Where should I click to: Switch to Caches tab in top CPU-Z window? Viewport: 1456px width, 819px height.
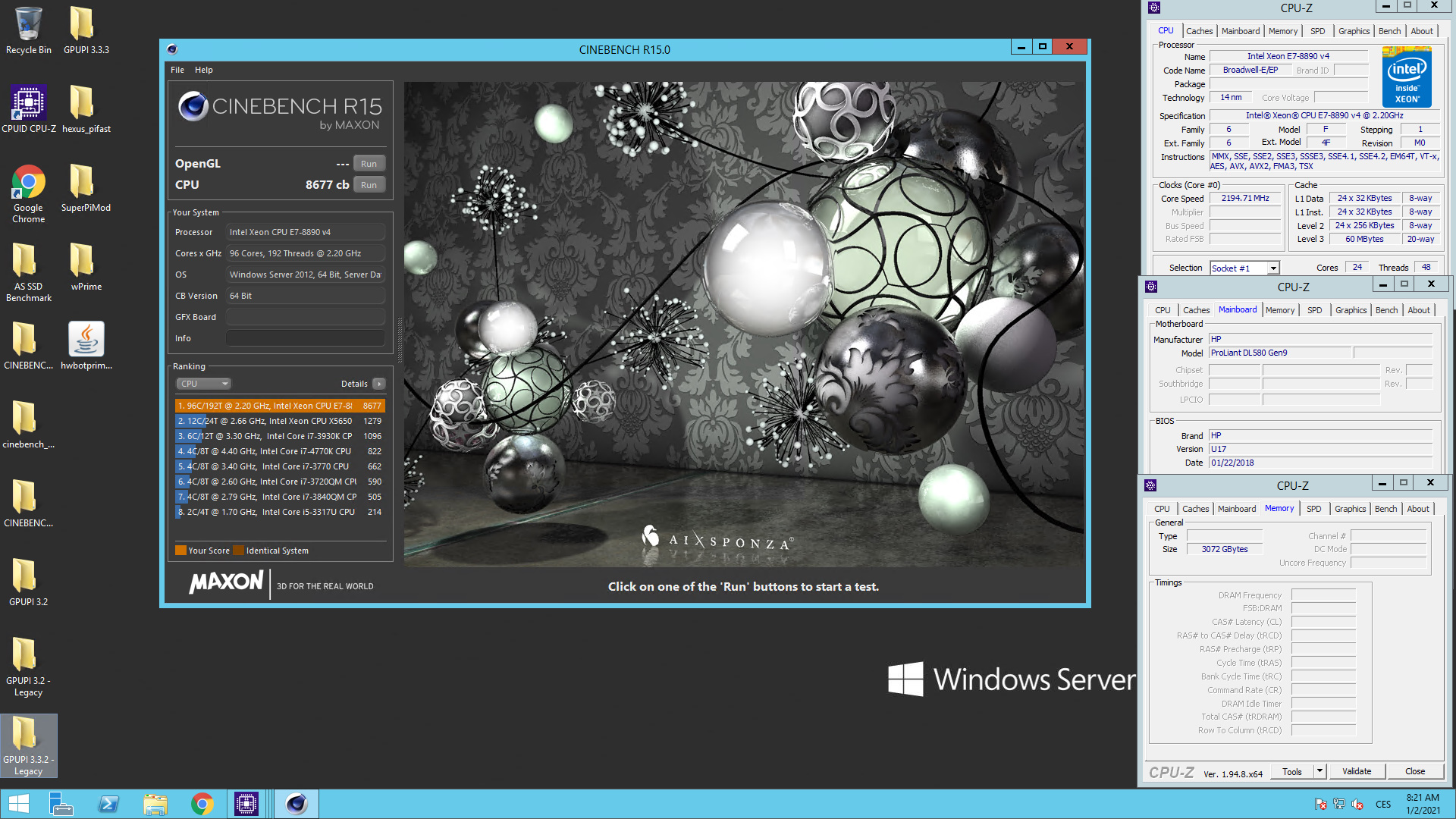coord(1199,31)
